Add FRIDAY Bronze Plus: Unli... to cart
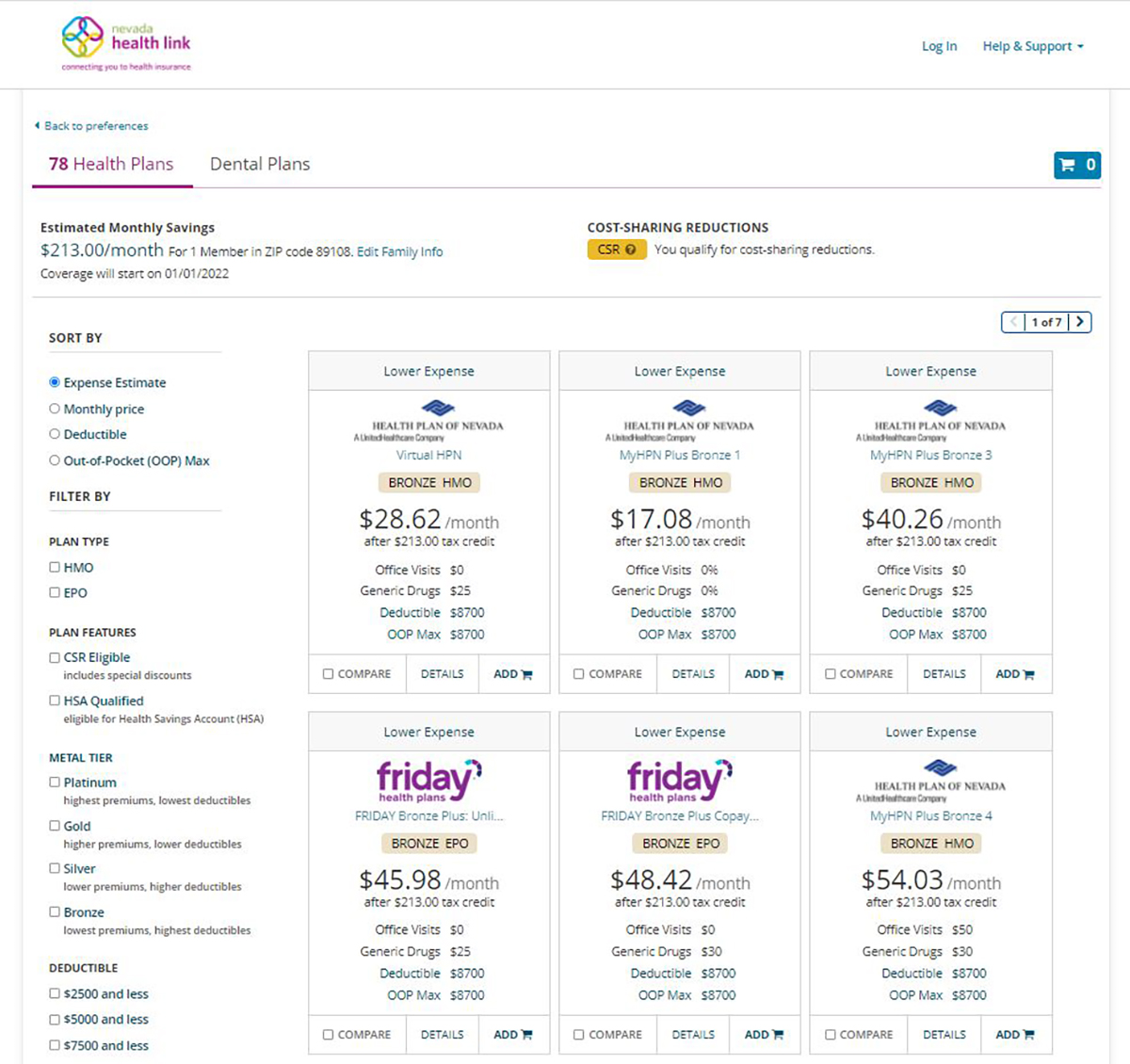This screenshot has width=1130, height=1064. coord(513,1035)
